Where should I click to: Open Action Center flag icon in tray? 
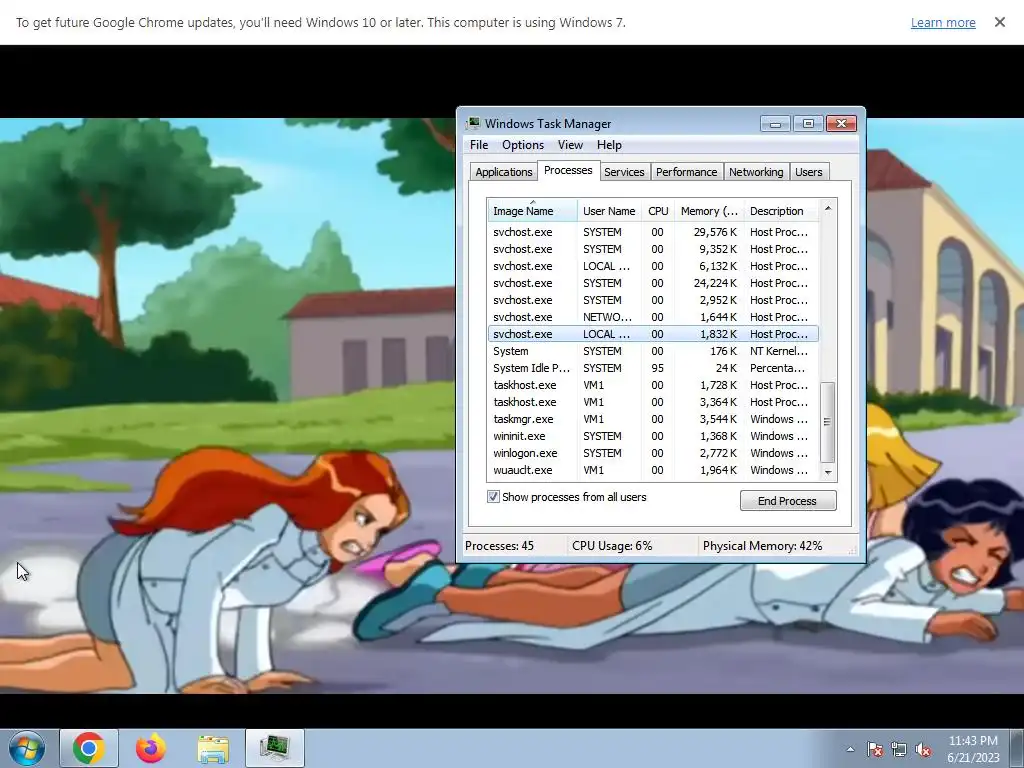875,749
